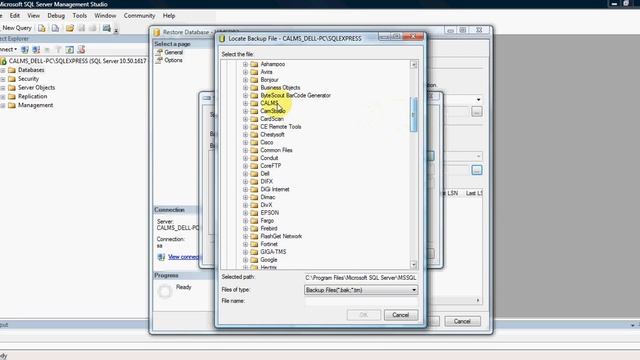Open the View menu
The image size is (640, 360).
click(33, 16)
